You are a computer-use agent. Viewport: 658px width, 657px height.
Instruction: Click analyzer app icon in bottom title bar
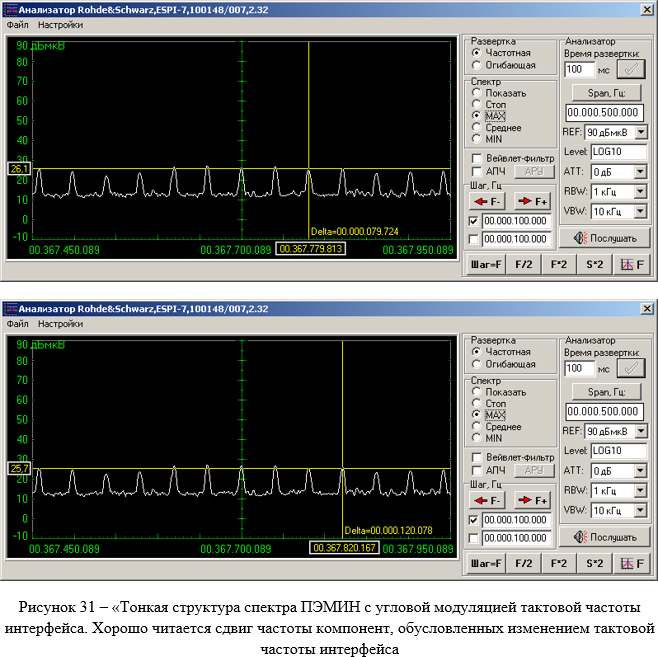click(x=10, y=309)
